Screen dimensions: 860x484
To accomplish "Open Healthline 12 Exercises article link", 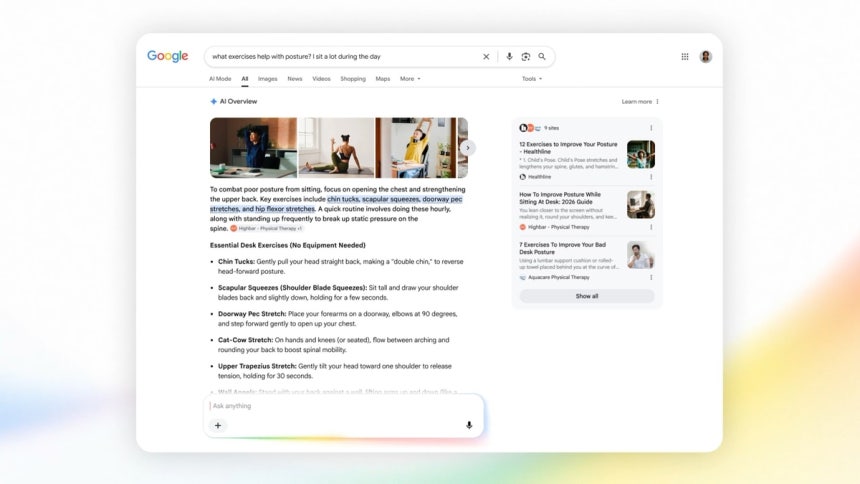I will click(568, 148).
